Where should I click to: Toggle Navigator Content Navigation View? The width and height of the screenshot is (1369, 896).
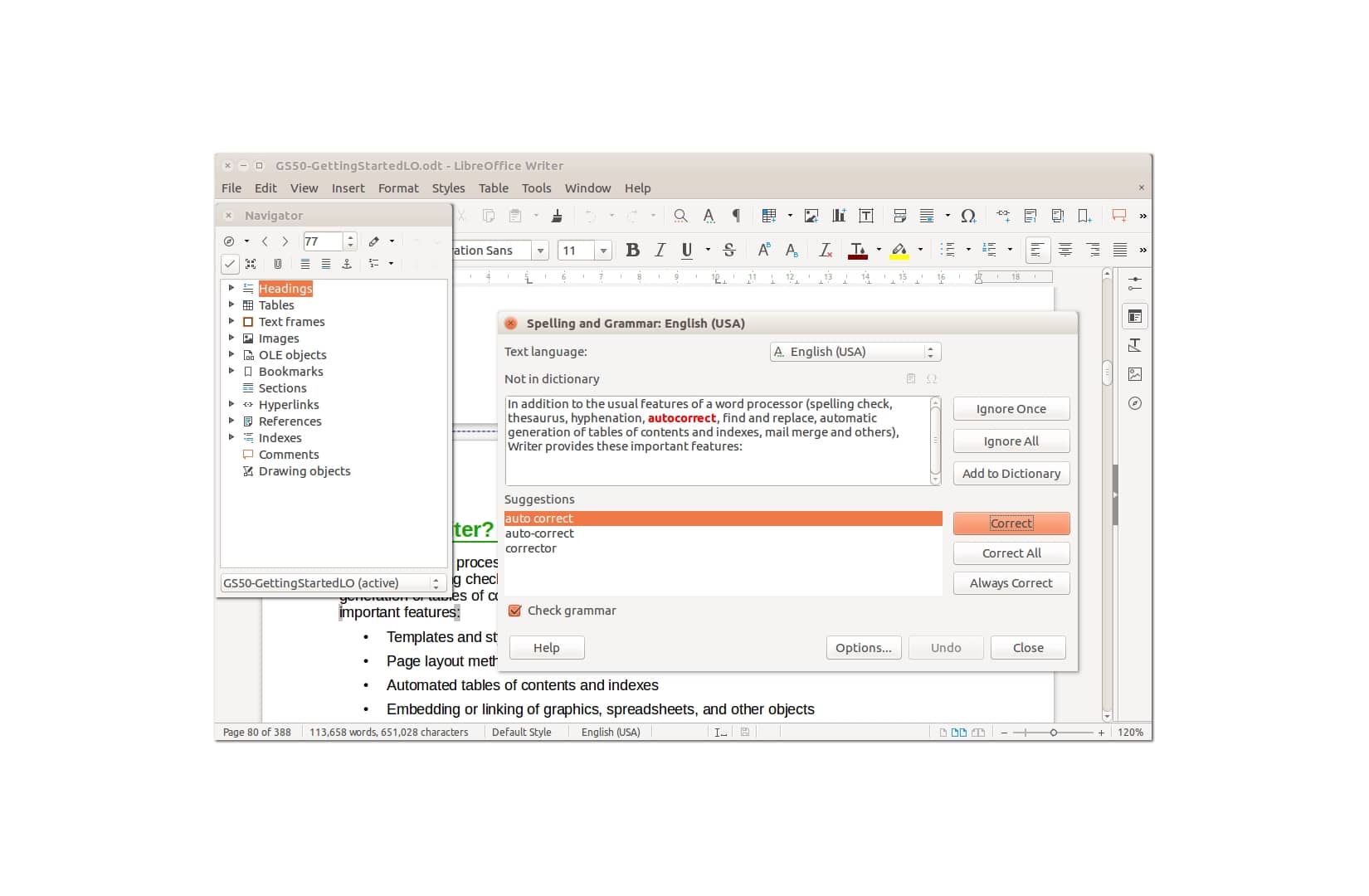tap(251, 264)
